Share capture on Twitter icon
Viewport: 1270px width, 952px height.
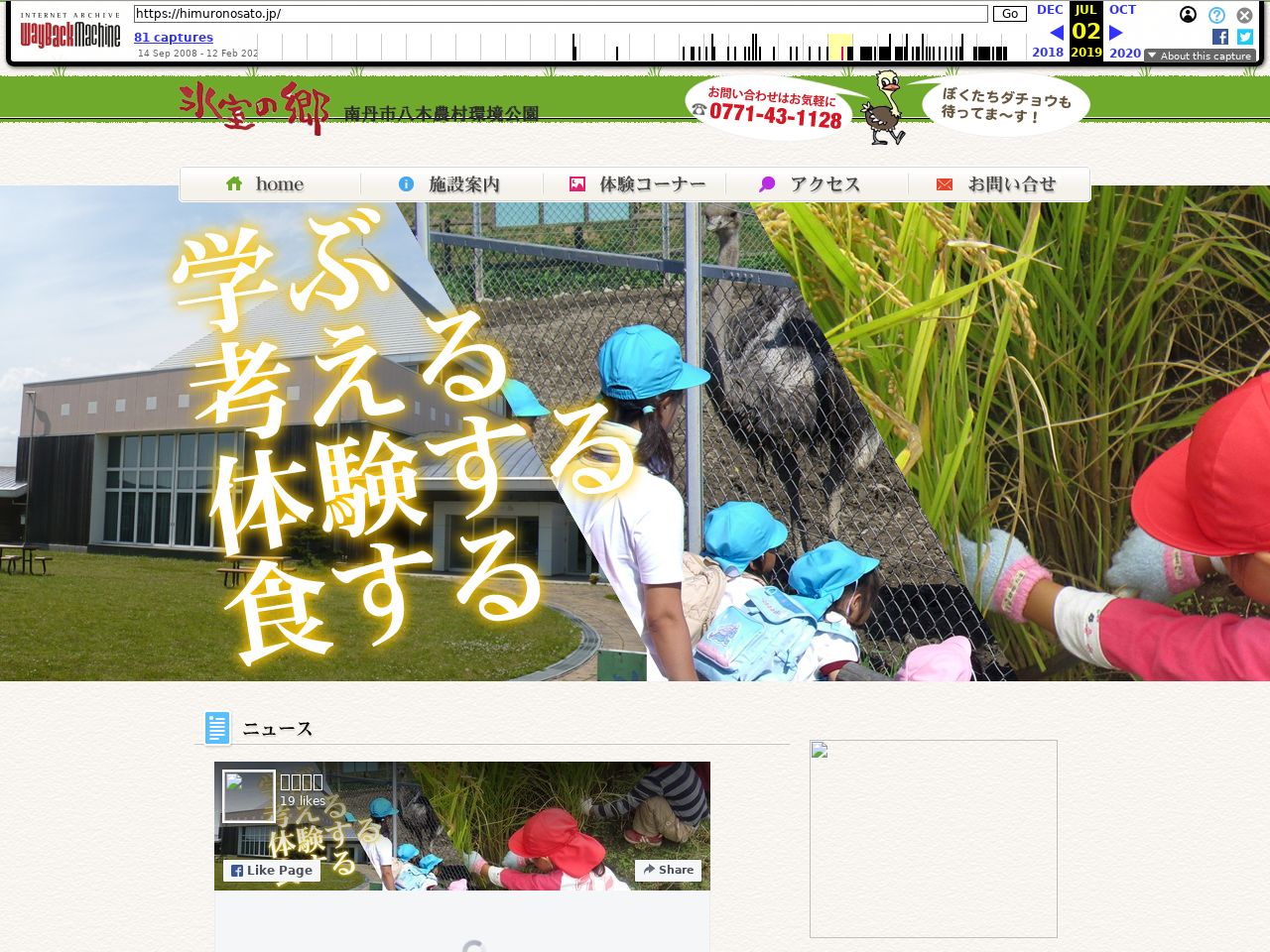click(1245, 37)
